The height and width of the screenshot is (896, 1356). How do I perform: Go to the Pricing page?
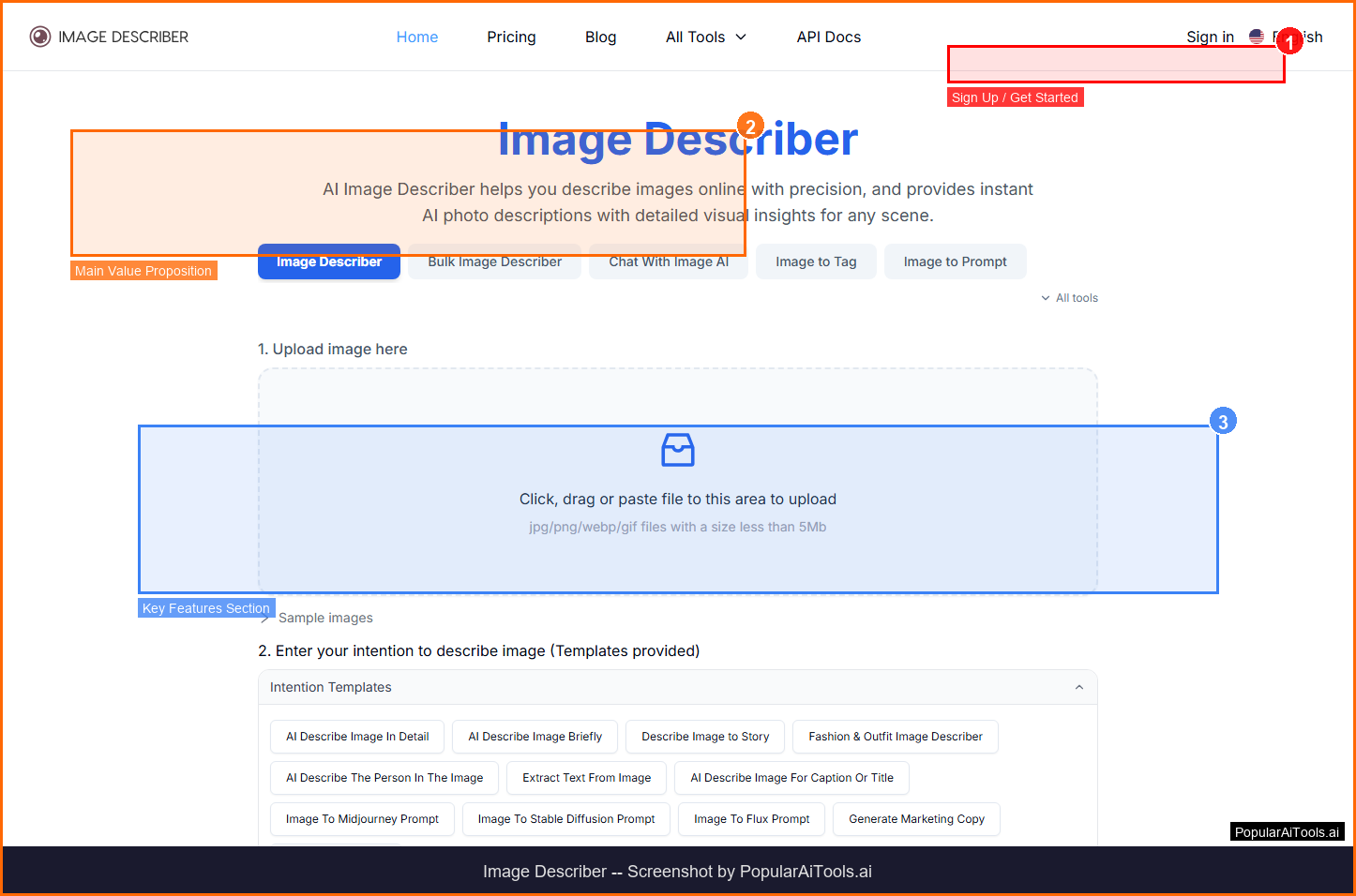click(x=511, y=37)
